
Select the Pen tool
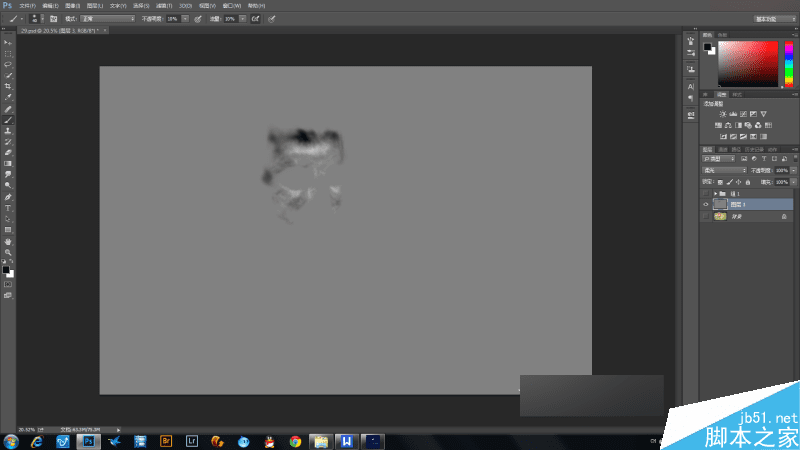coord(8,197)
